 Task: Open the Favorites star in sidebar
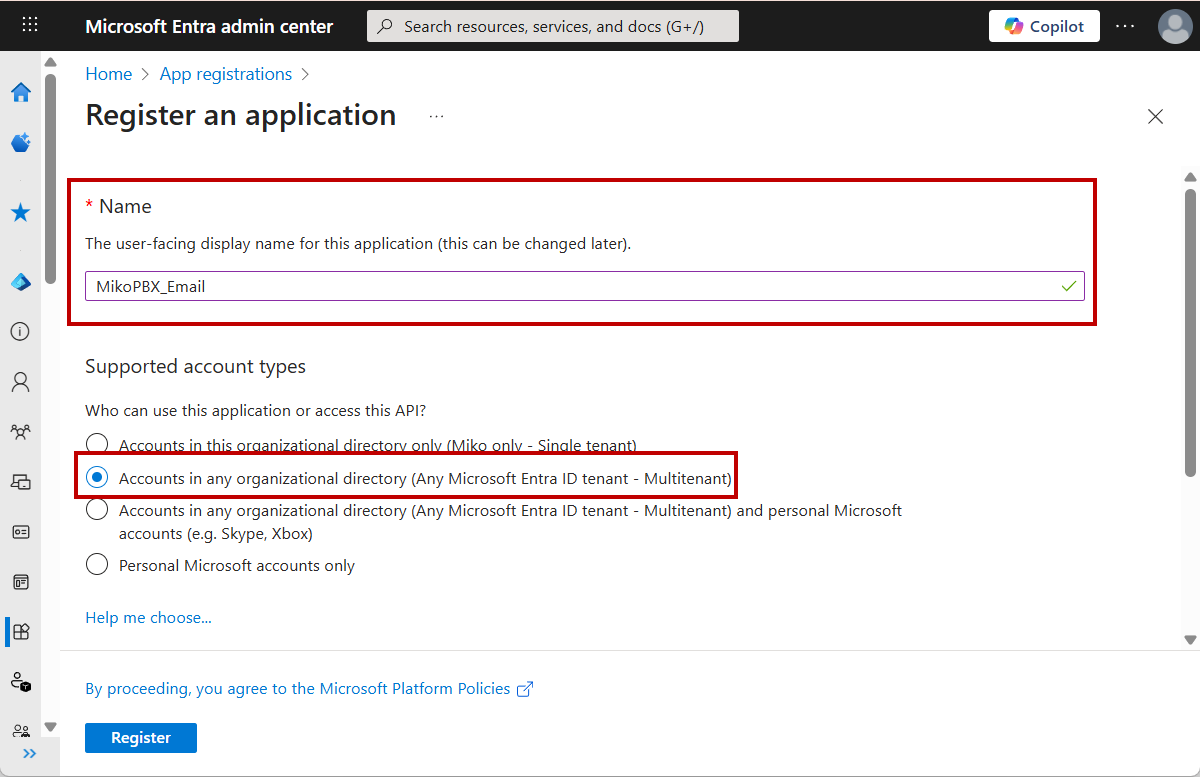pyautogui.click(x=21, y=213)
